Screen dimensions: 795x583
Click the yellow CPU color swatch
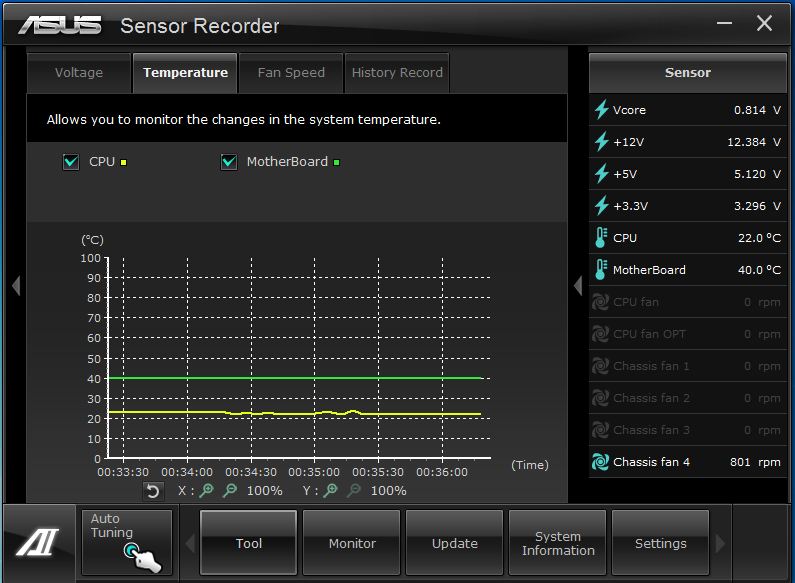pos(123,163)
